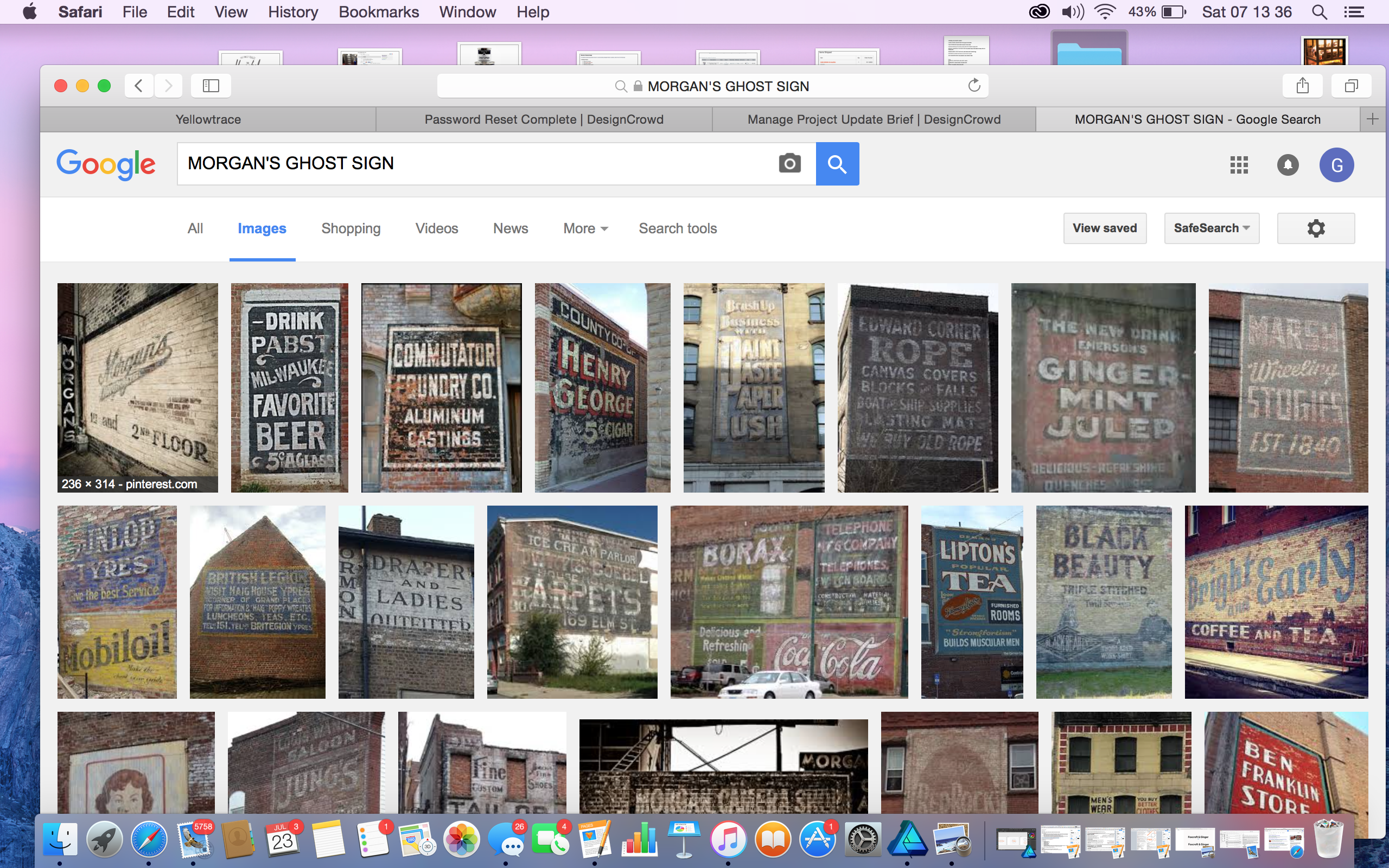1389x868 pixels.
Task: Click Safari's share icon
Action: (x=1302, y=86)
